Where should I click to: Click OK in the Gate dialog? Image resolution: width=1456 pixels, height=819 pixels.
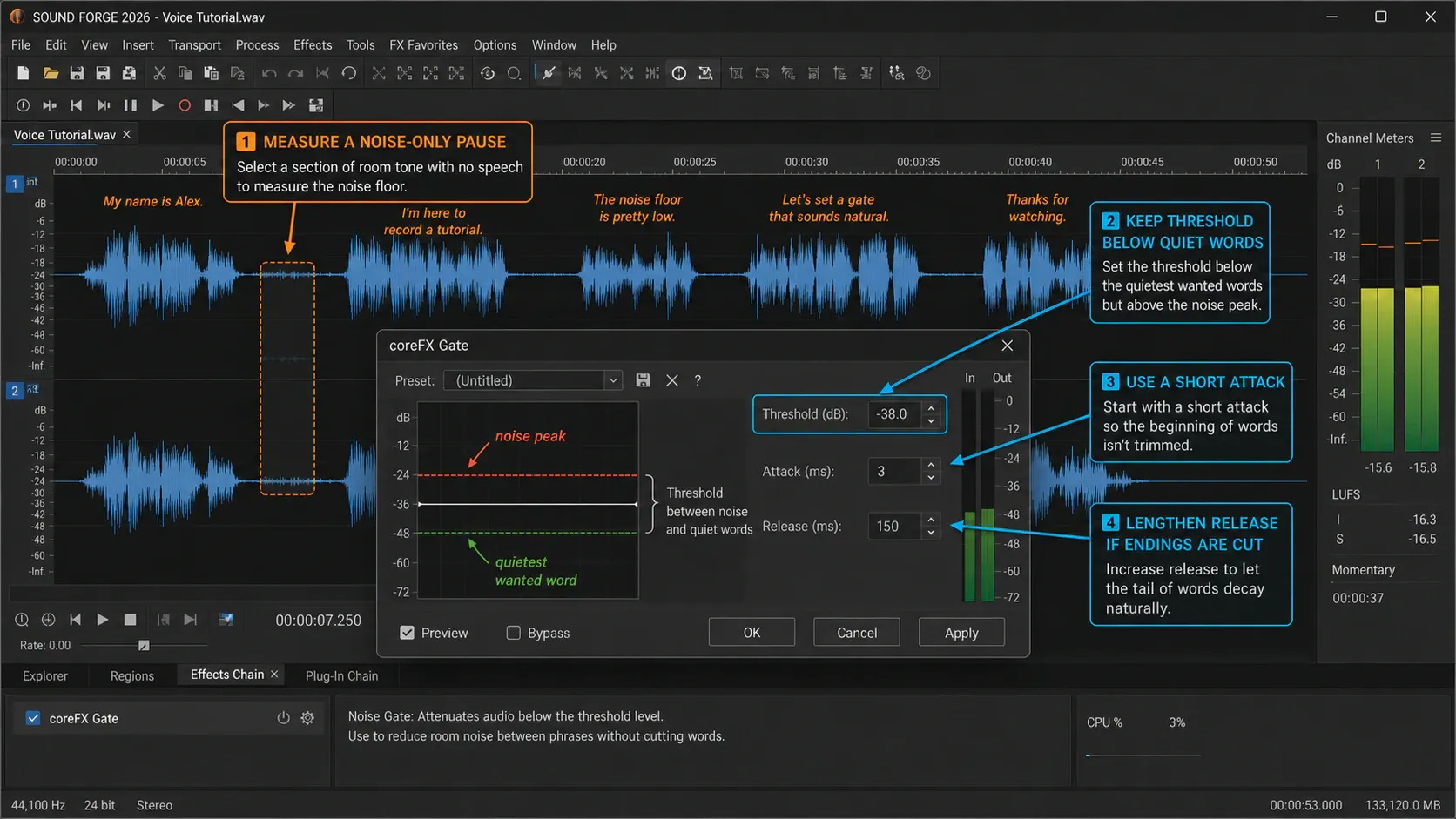752,633
